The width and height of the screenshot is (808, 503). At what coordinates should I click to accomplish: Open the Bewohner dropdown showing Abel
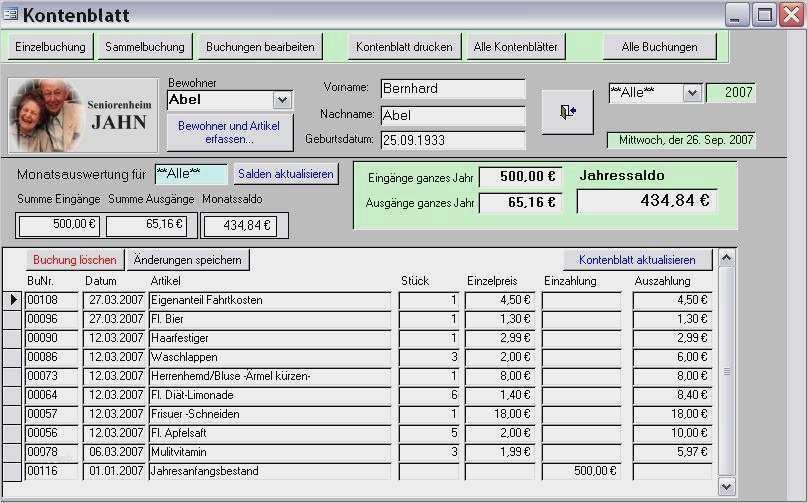[282, 100]
